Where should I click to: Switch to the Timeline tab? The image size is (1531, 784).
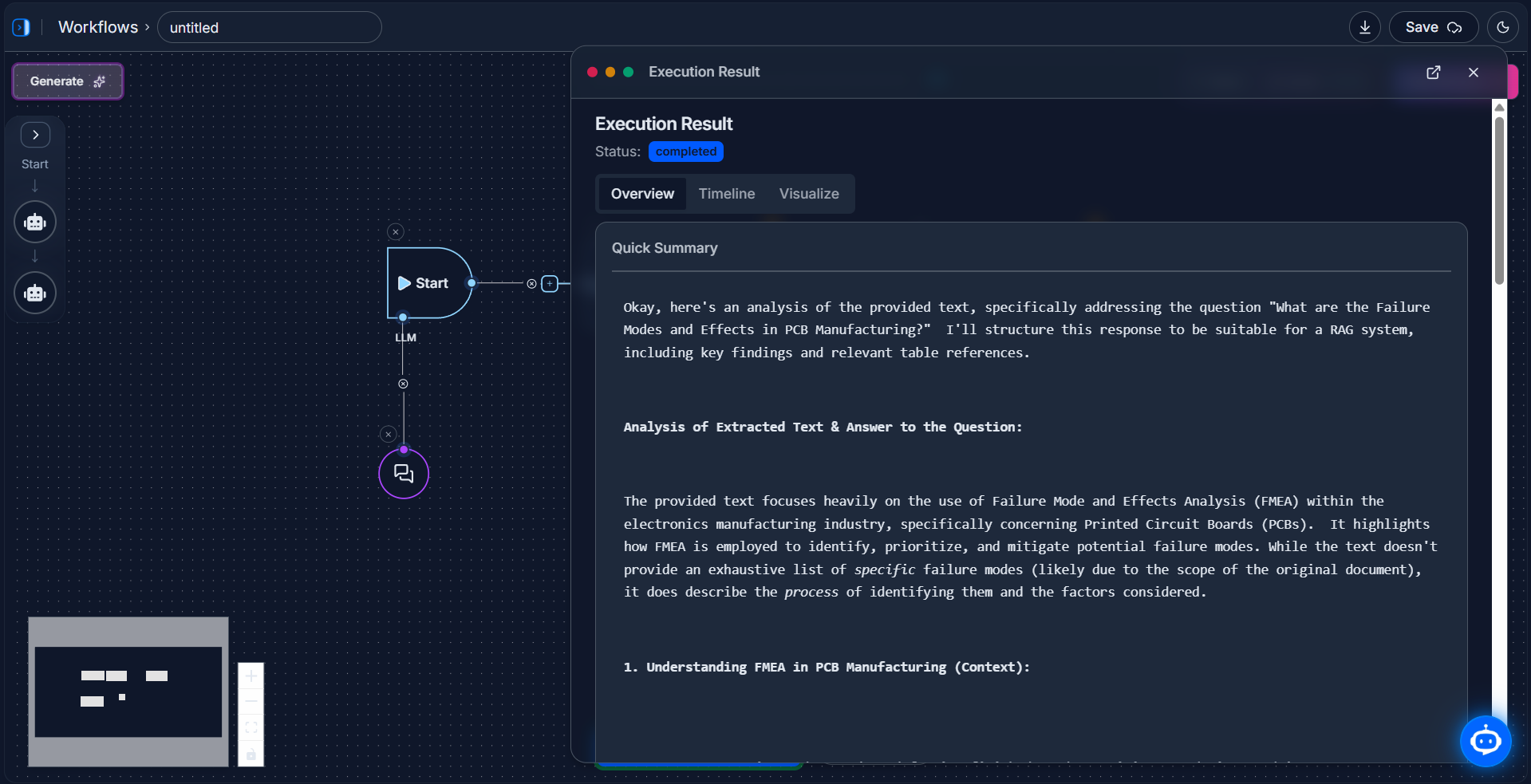tap(726, 194)
